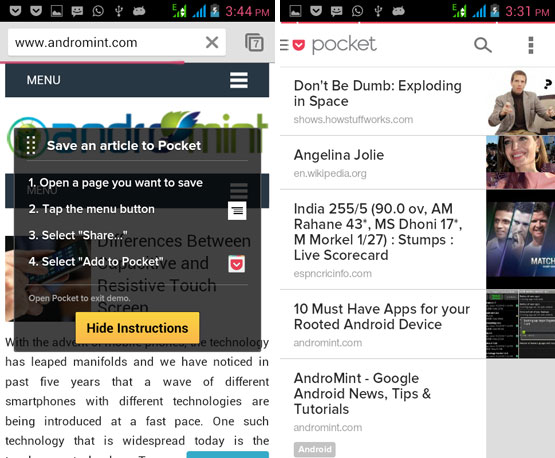Open the India 255/5 Live Scorecard item

tap(383, 240)
